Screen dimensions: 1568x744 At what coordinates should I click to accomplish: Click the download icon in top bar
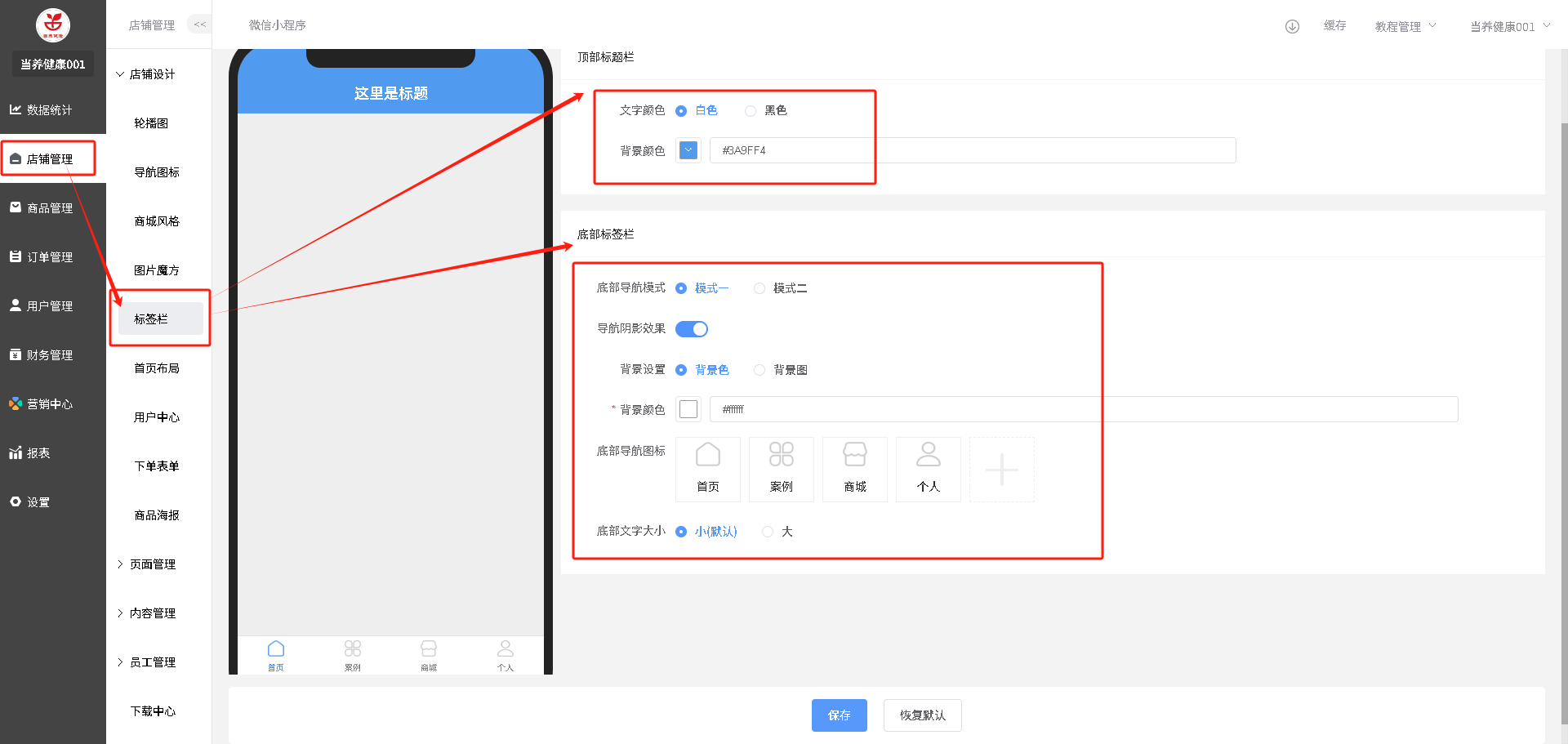tap(1292, 26)
